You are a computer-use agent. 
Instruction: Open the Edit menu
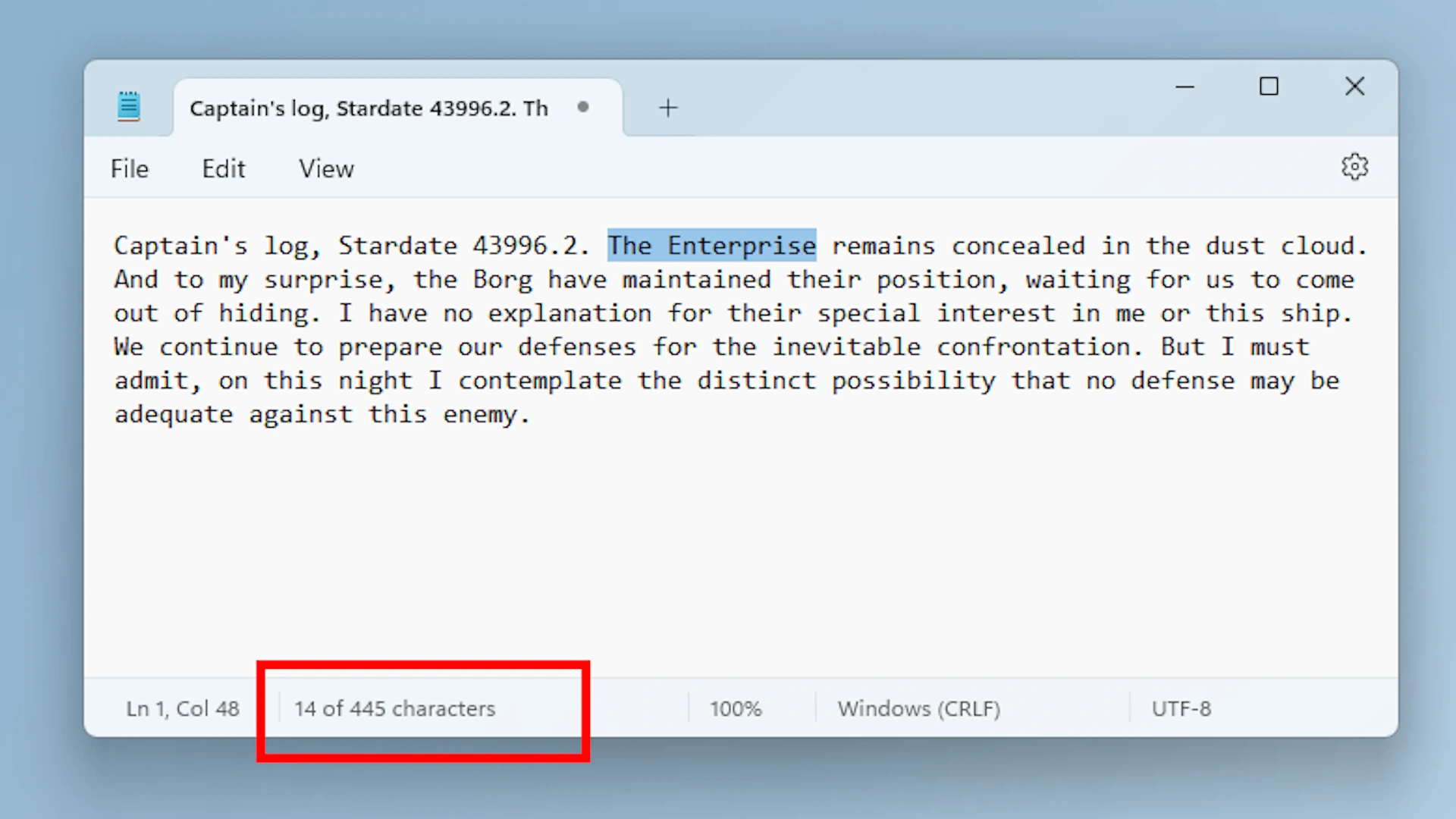click(223, 168)
